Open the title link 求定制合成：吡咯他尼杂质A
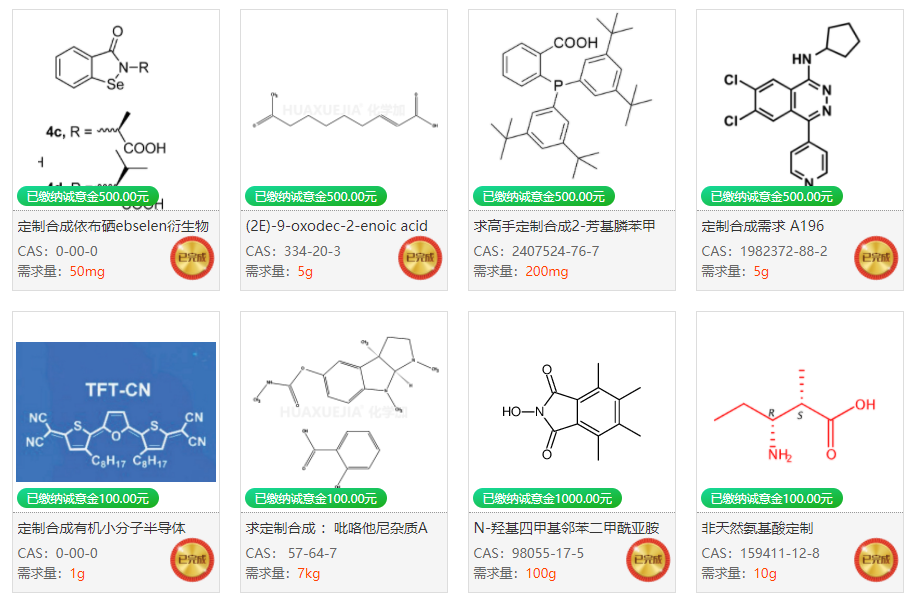 pos(337,528)
